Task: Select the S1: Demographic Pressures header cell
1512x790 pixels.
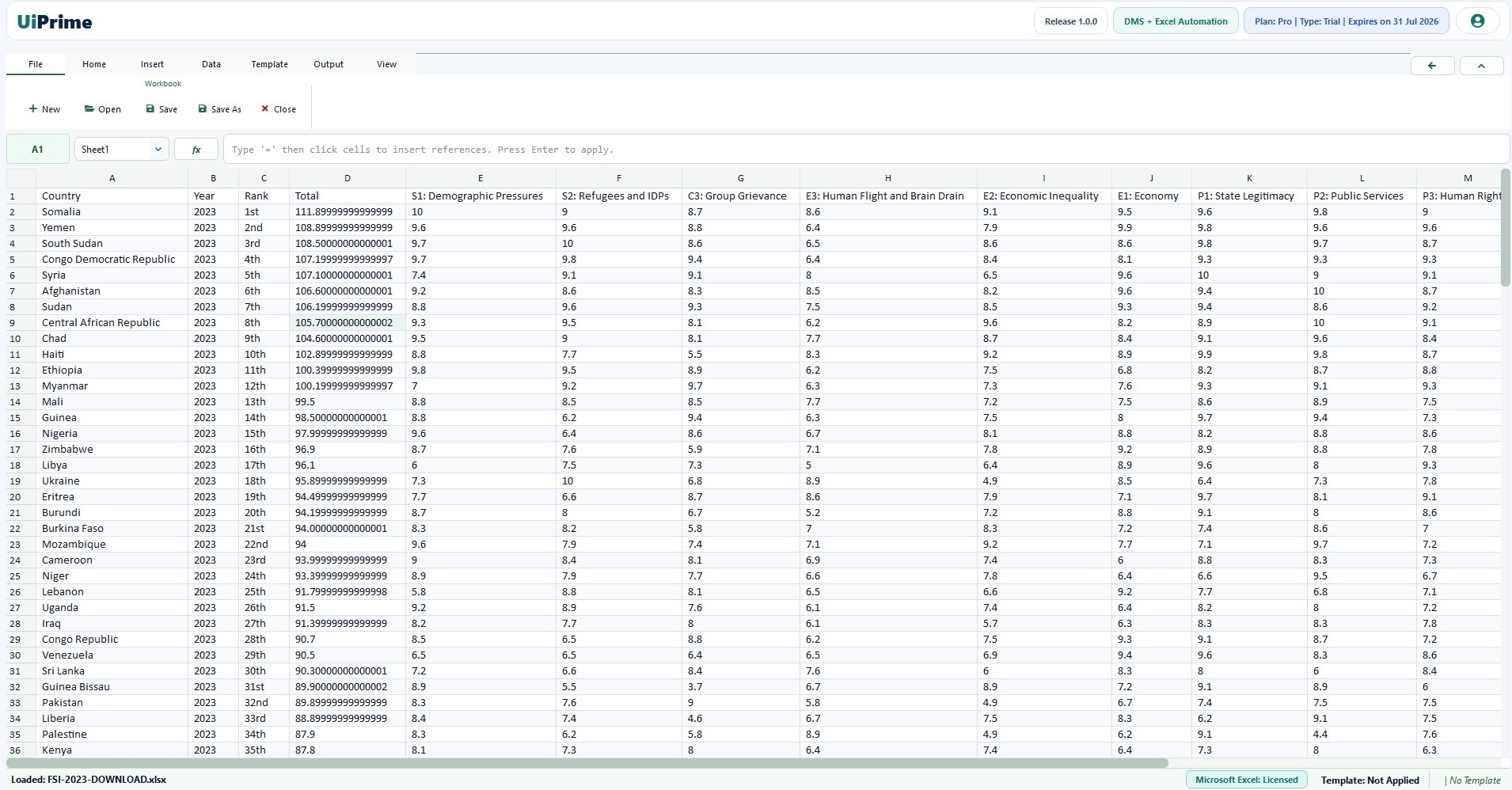Action: point(481,196)
